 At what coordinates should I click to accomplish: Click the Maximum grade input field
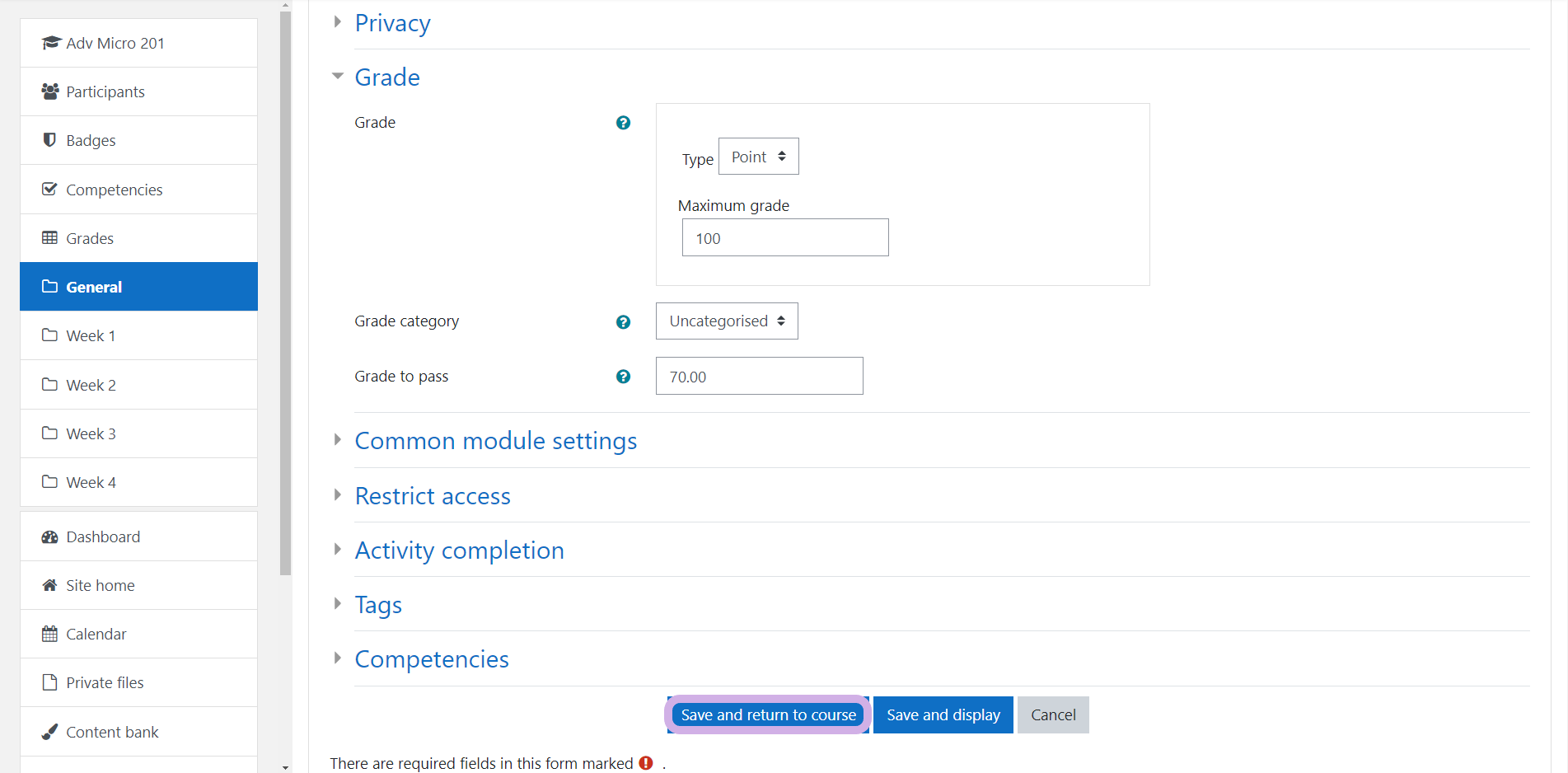pyautogui.click(x=784, y=238)
